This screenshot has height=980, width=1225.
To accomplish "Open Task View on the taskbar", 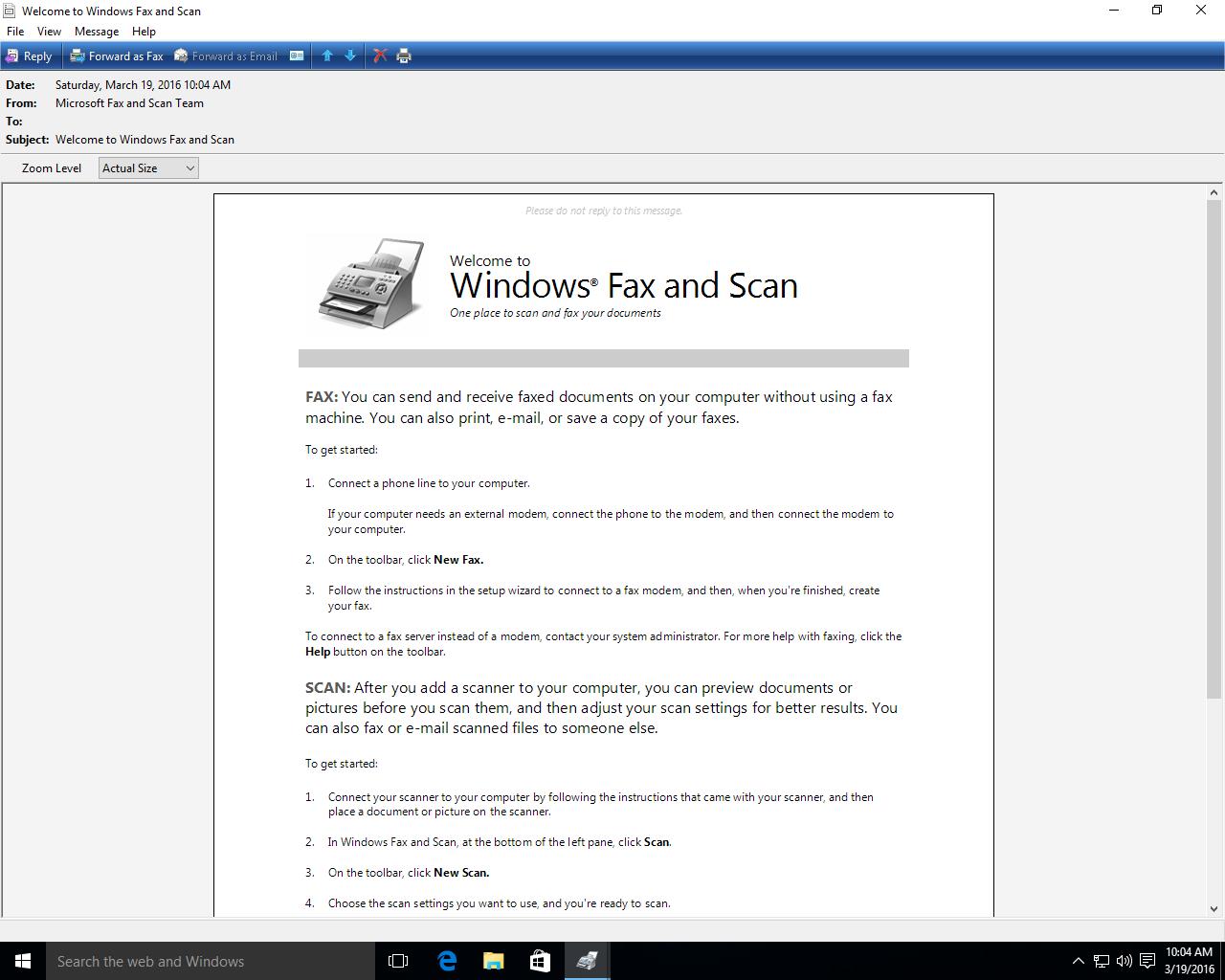I will 398,961.
